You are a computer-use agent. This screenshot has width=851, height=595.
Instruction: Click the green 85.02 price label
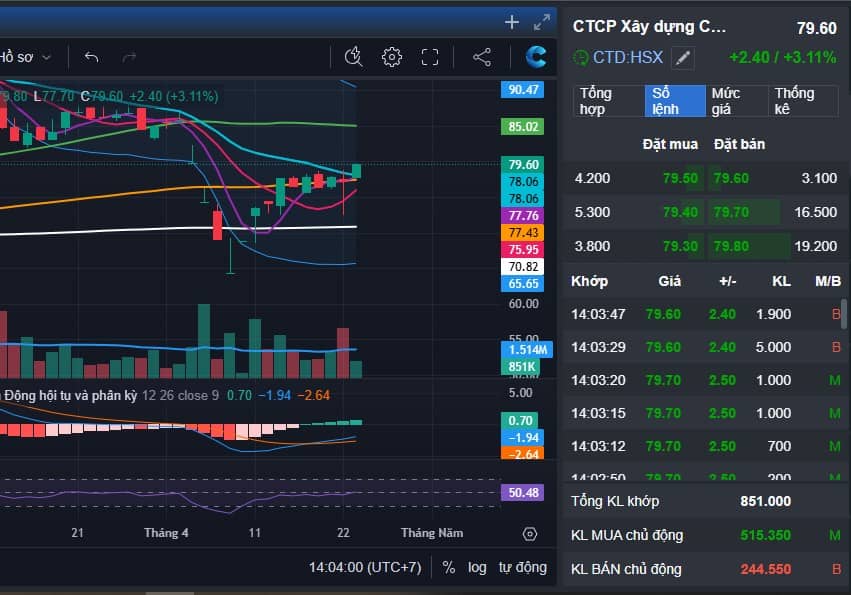coord(523,127)
